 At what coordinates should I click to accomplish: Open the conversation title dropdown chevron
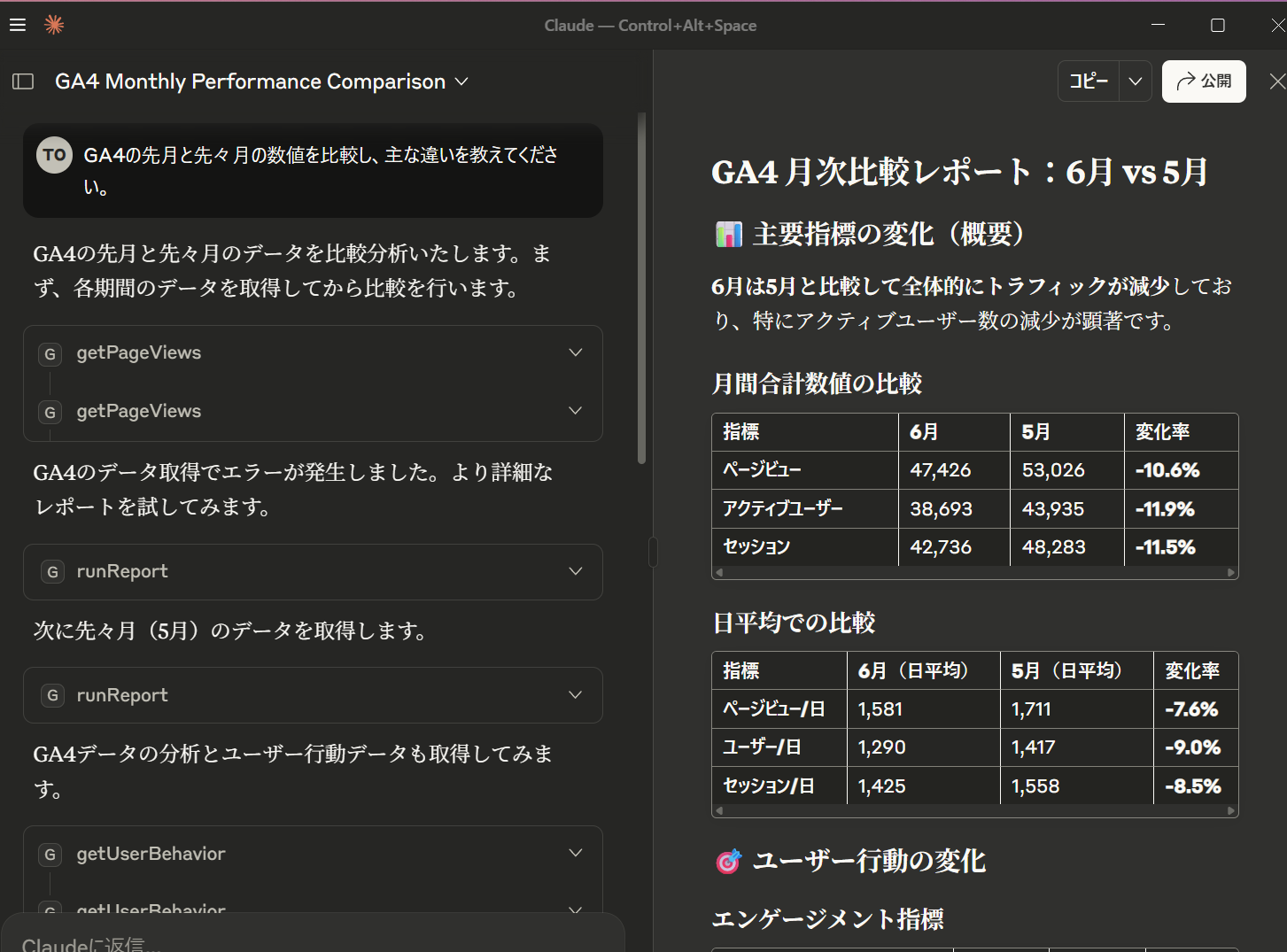point(461,81)
